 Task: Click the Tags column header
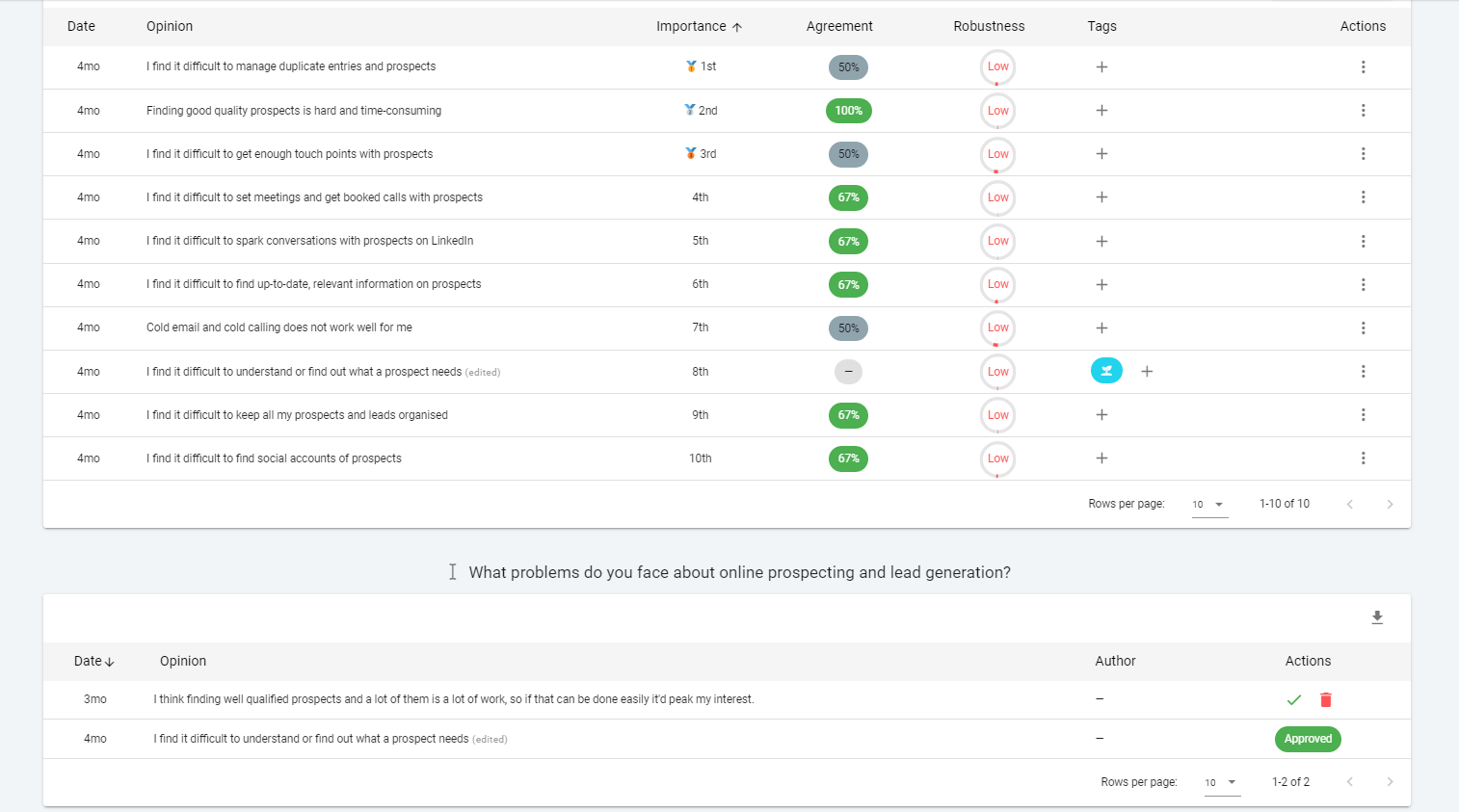(1101, 26)
